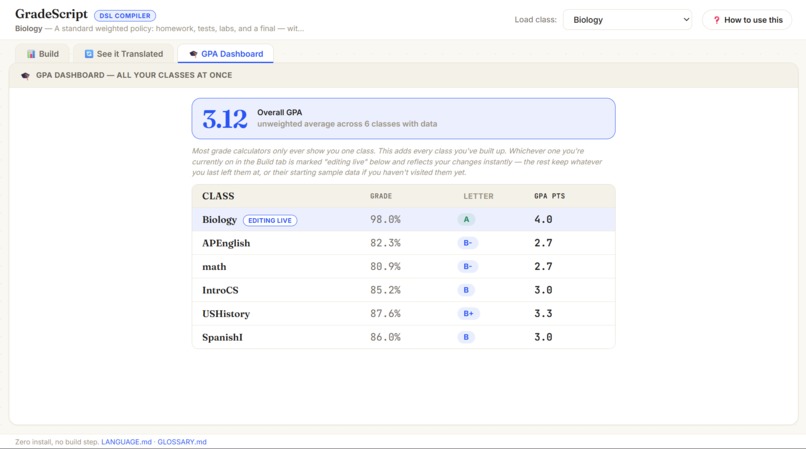Select the GPA Dashboard tab
806x449 pixels.
tap(226, 53)
